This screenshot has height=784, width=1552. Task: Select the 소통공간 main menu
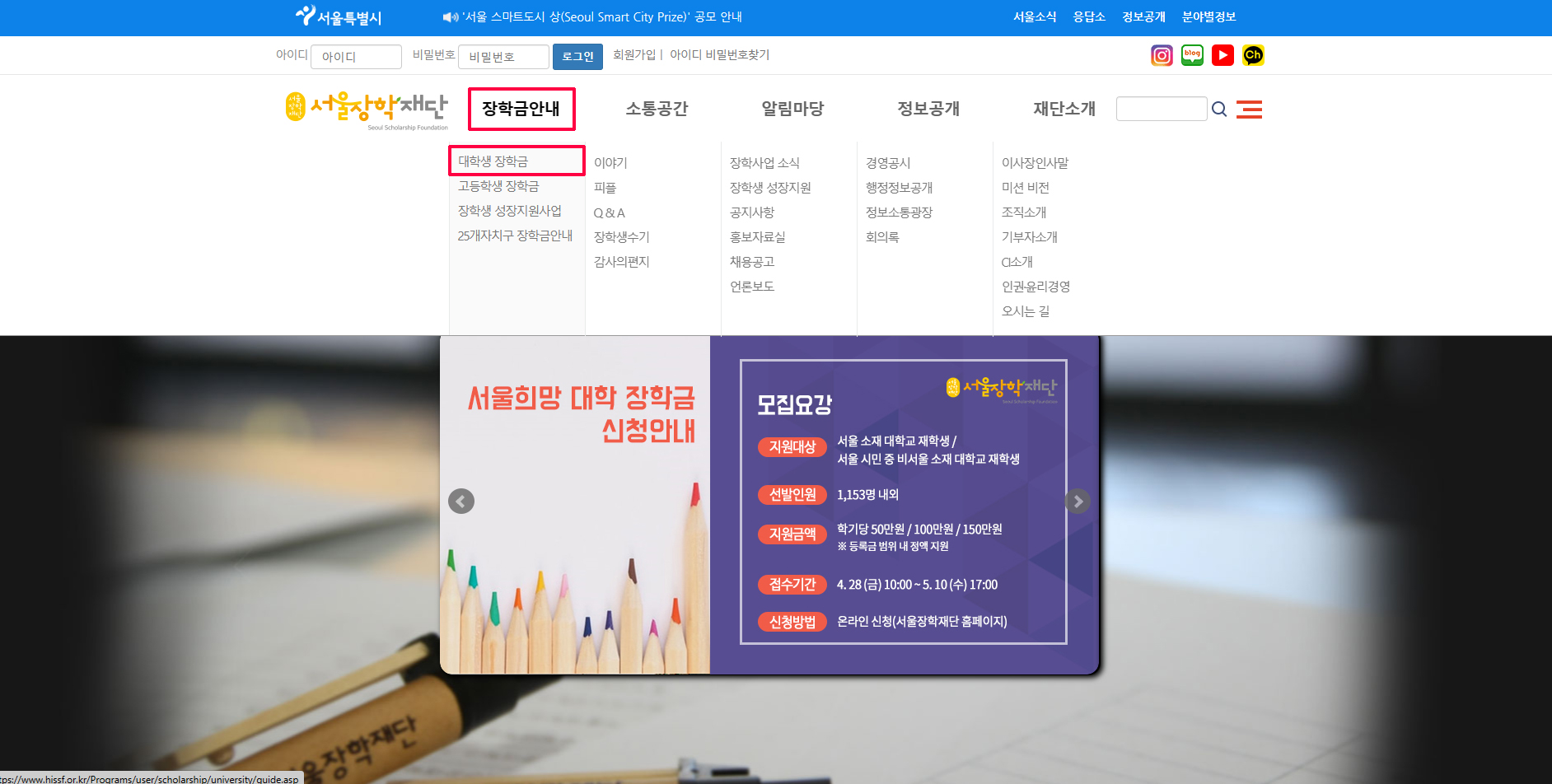657,109
